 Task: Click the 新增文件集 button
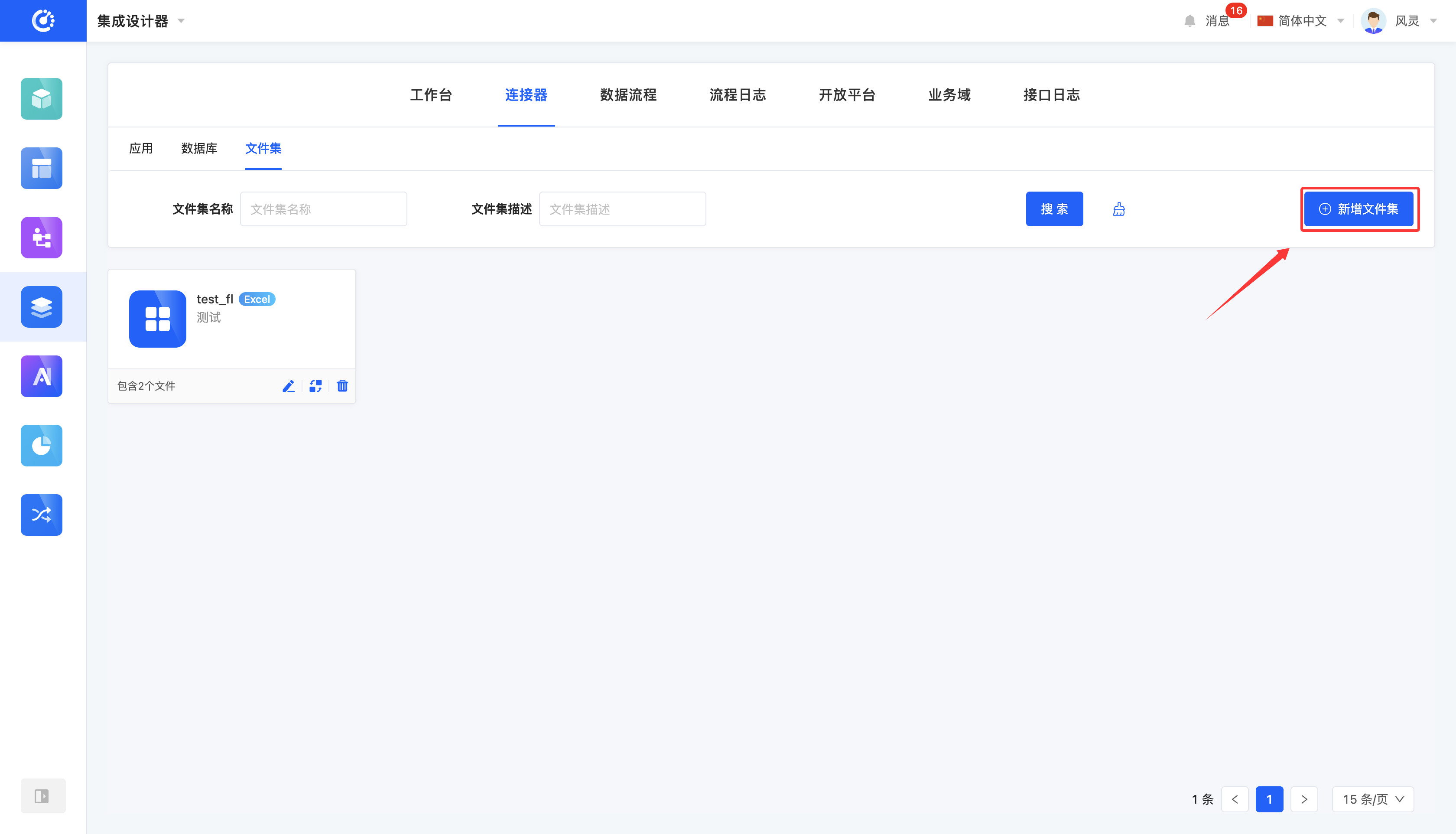(x=1358, y=209)
